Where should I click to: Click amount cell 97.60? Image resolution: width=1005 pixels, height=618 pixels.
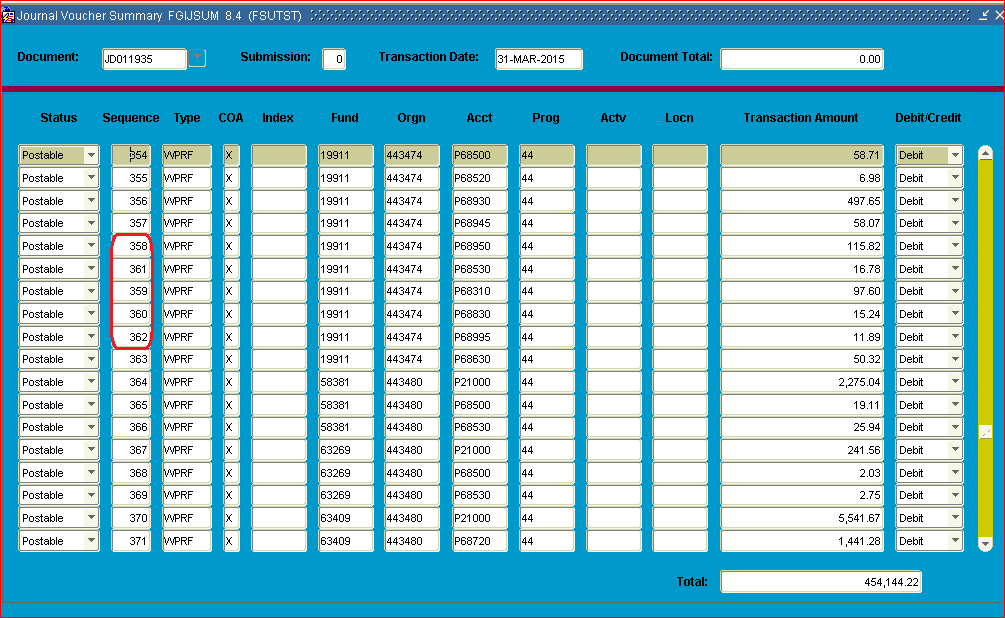pyautogui.click(x=802, y=291)
